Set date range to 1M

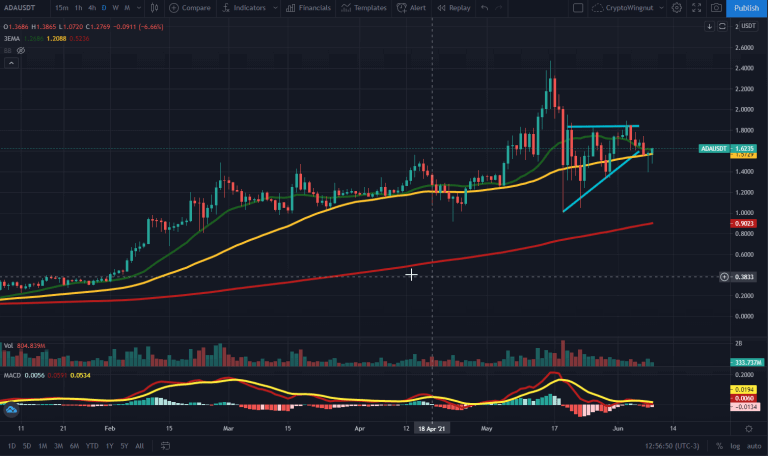click(x=43, y=446)
